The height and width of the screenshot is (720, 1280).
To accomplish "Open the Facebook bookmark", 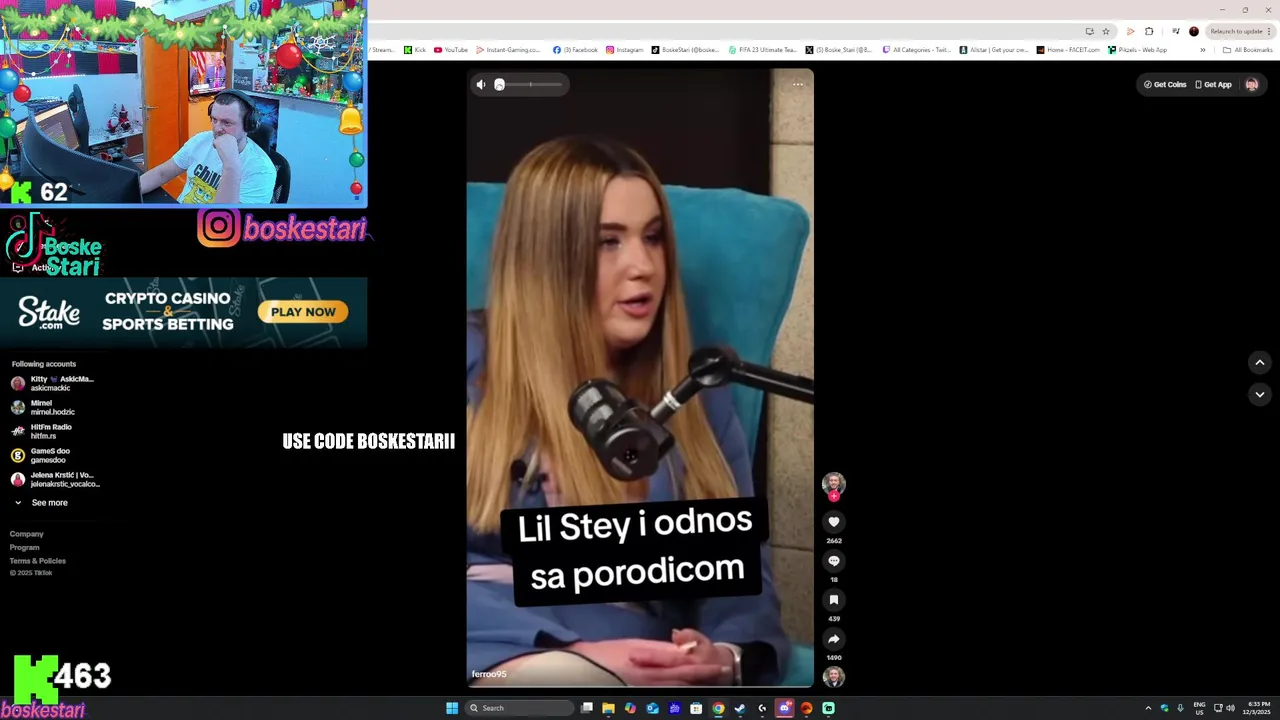I will point(575,49).
